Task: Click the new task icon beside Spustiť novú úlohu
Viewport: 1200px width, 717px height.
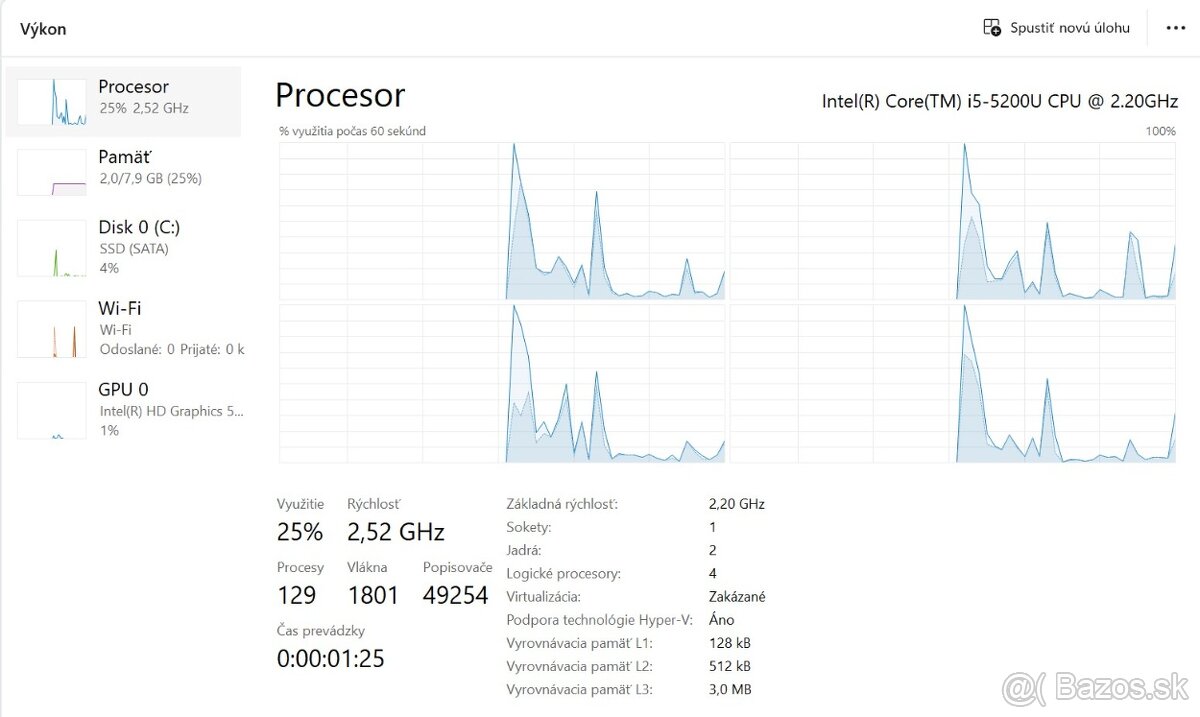Action: point(991,27)
